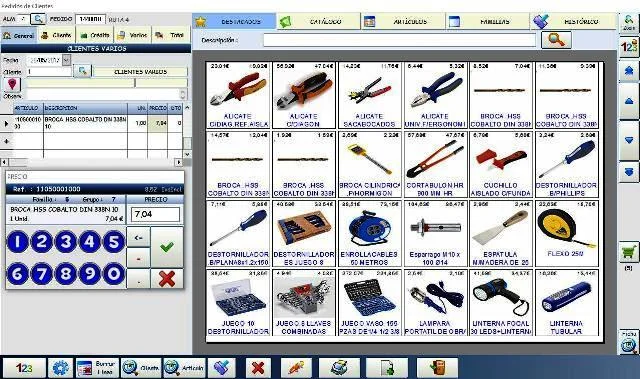Open the Crédito tab
The width and height of the screenshot is (640, 379).
95,35
